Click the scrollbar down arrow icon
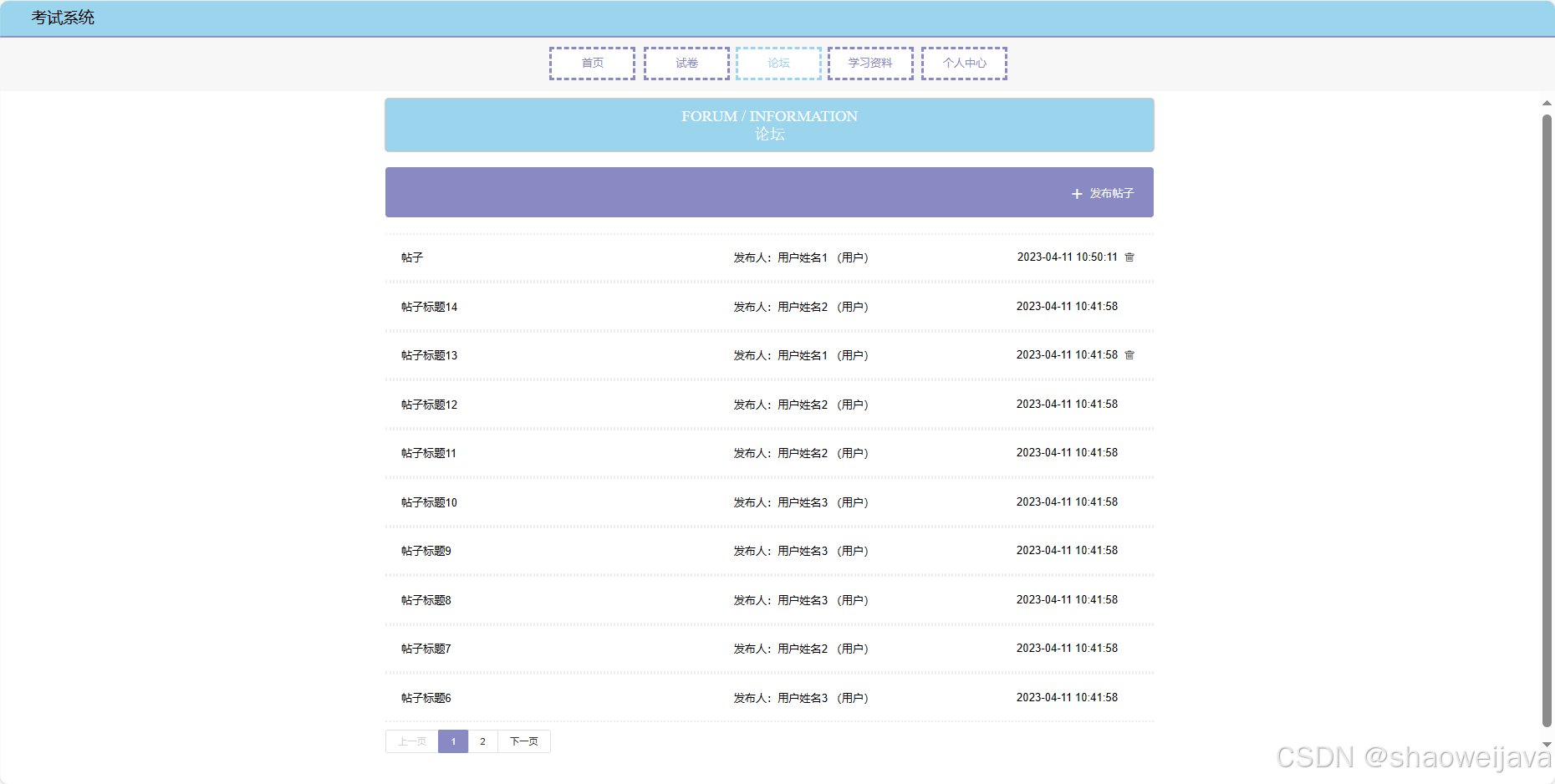This screenshot has width=1555, height=784. (1547, 744)
